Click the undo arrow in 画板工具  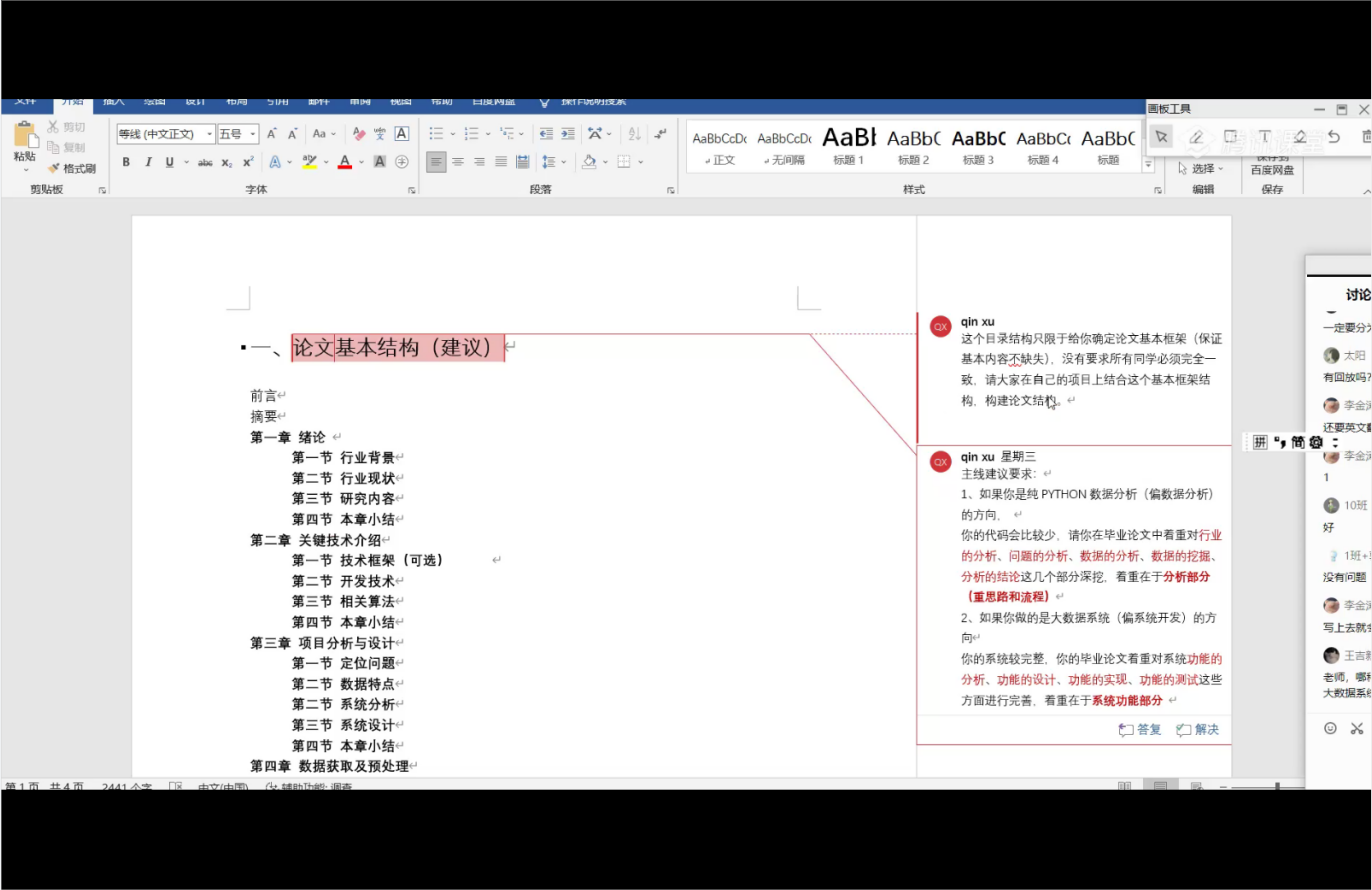pyautogui.click(x=1333, y=137)
